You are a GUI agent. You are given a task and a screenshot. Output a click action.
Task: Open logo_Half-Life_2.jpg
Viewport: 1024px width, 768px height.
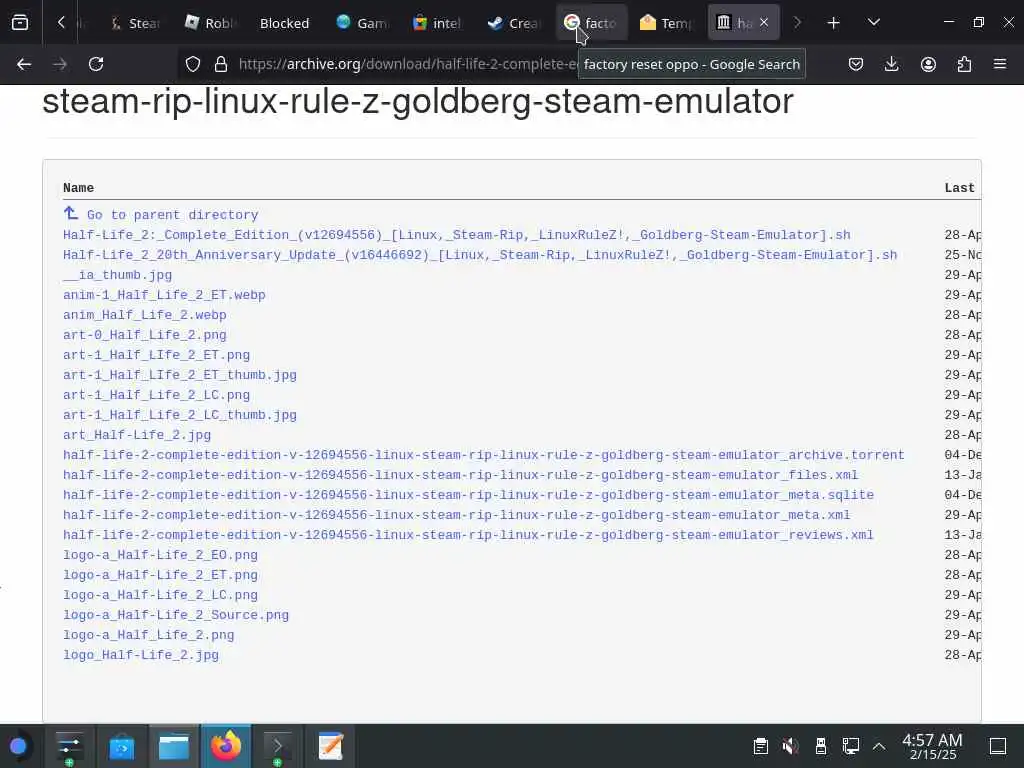140,655
